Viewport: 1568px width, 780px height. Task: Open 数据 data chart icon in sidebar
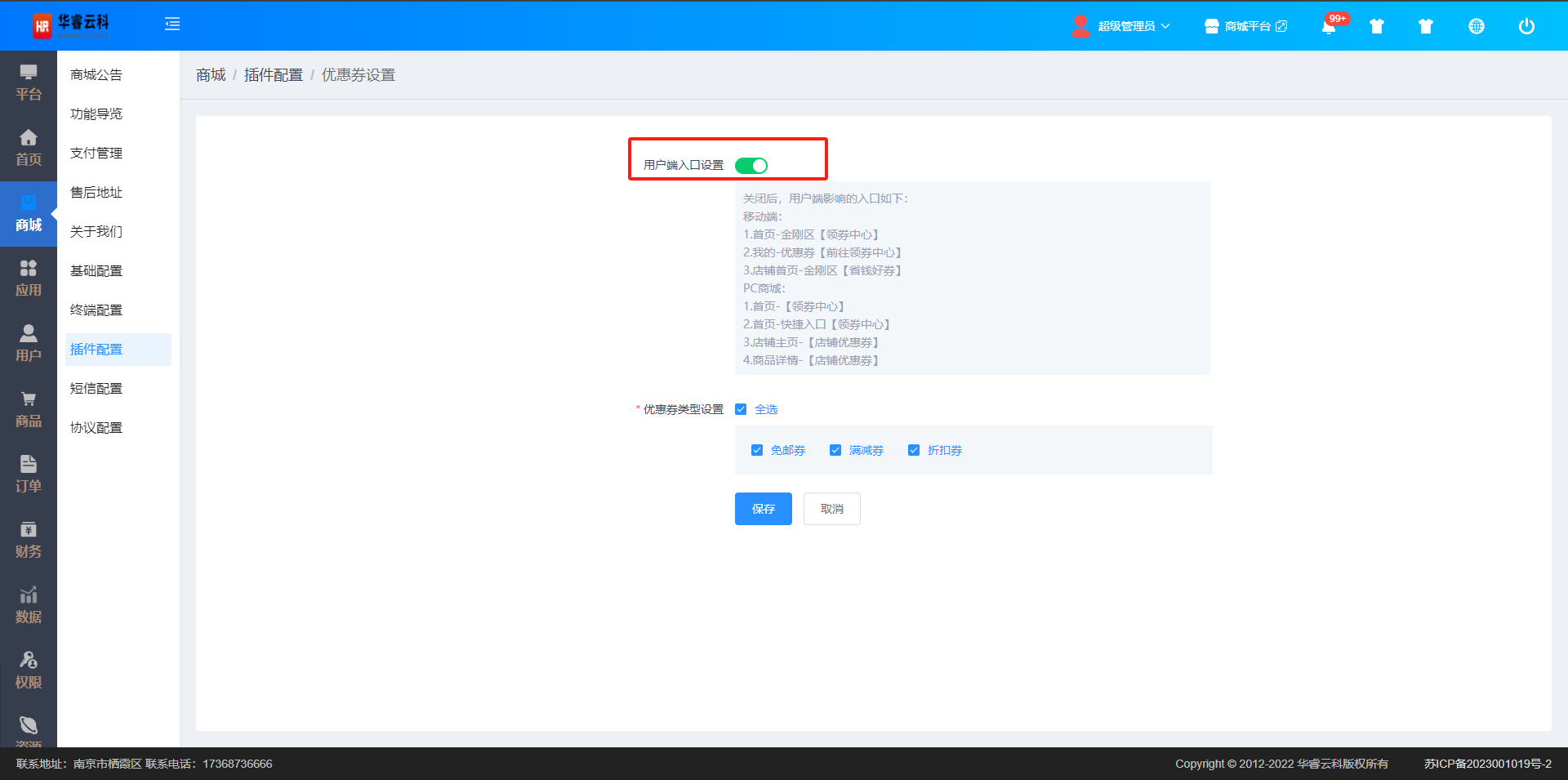click(x=29, y=605)
